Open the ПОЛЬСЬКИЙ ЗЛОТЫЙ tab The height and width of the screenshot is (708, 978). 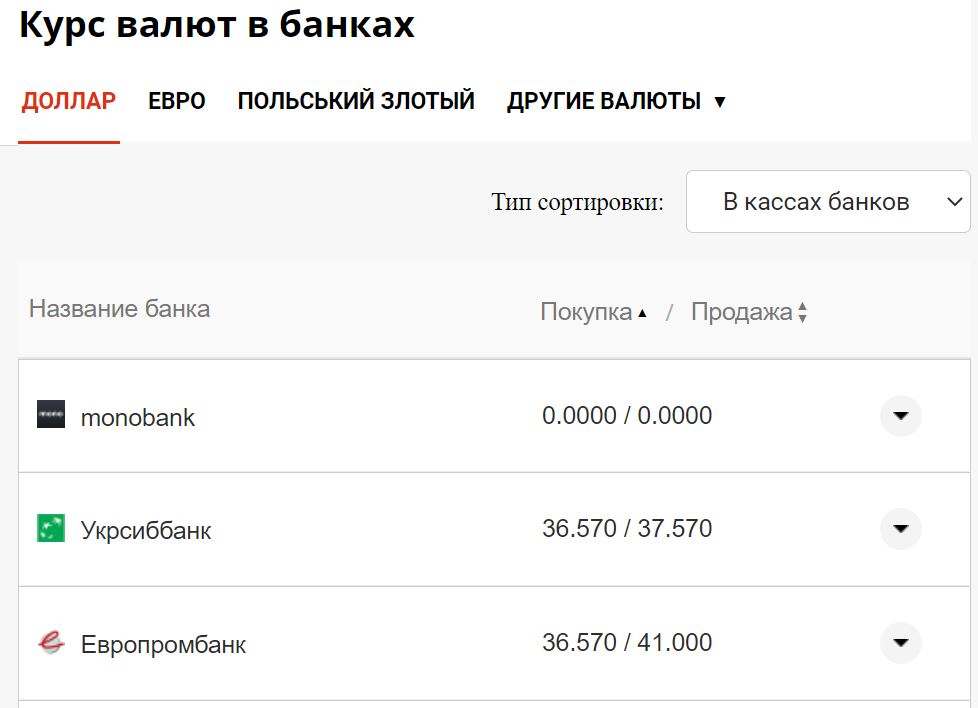coord(355,101)
